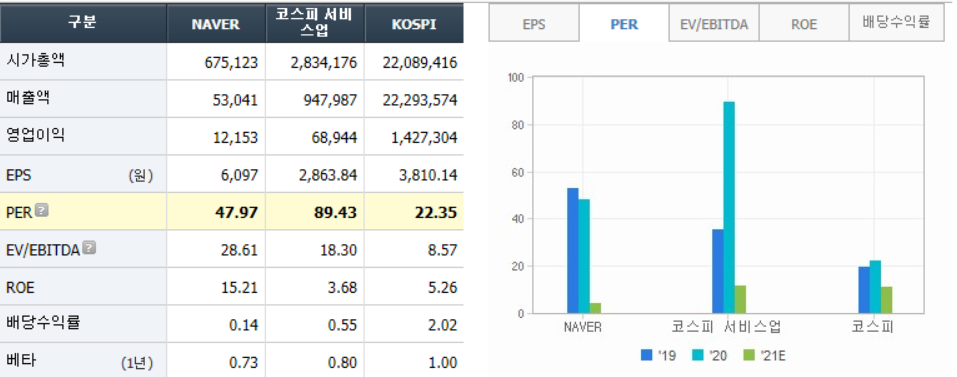This screenshot has width=957, height=377.
Task: Select the 영업이익 row label
Action: point(35,136)
